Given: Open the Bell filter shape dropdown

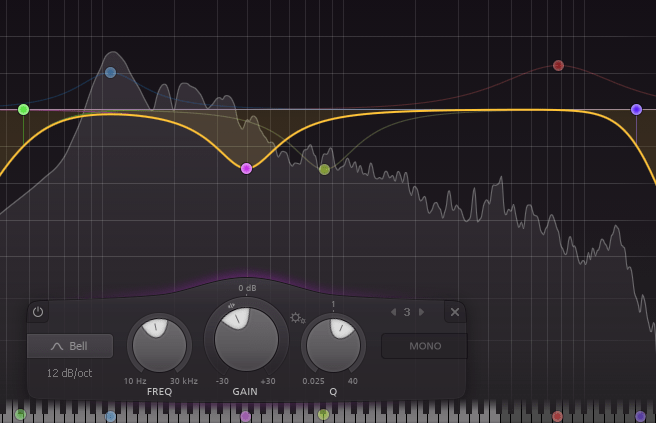Looking at the screenshot, I should [x=70, y=346].
